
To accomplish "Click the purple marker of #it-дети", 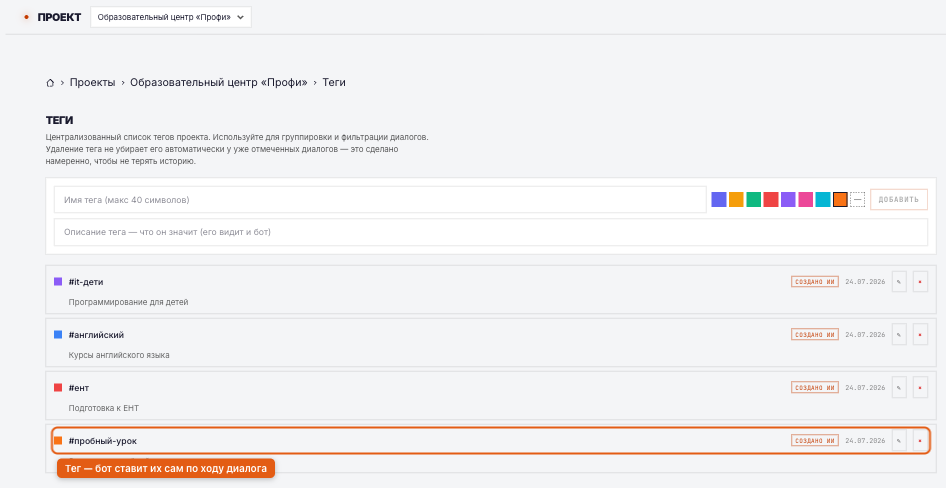I will (58, 281).
